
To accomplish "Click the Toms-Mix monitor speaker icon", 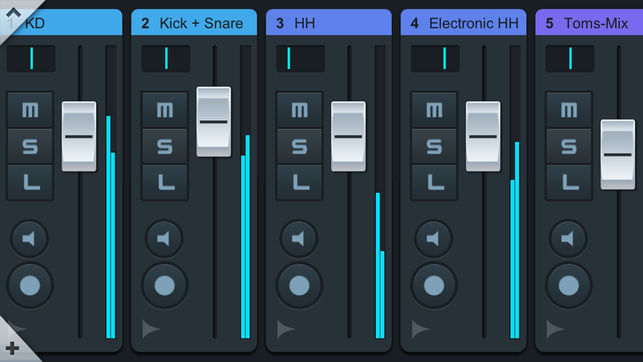I will click(x=568, y=239).
